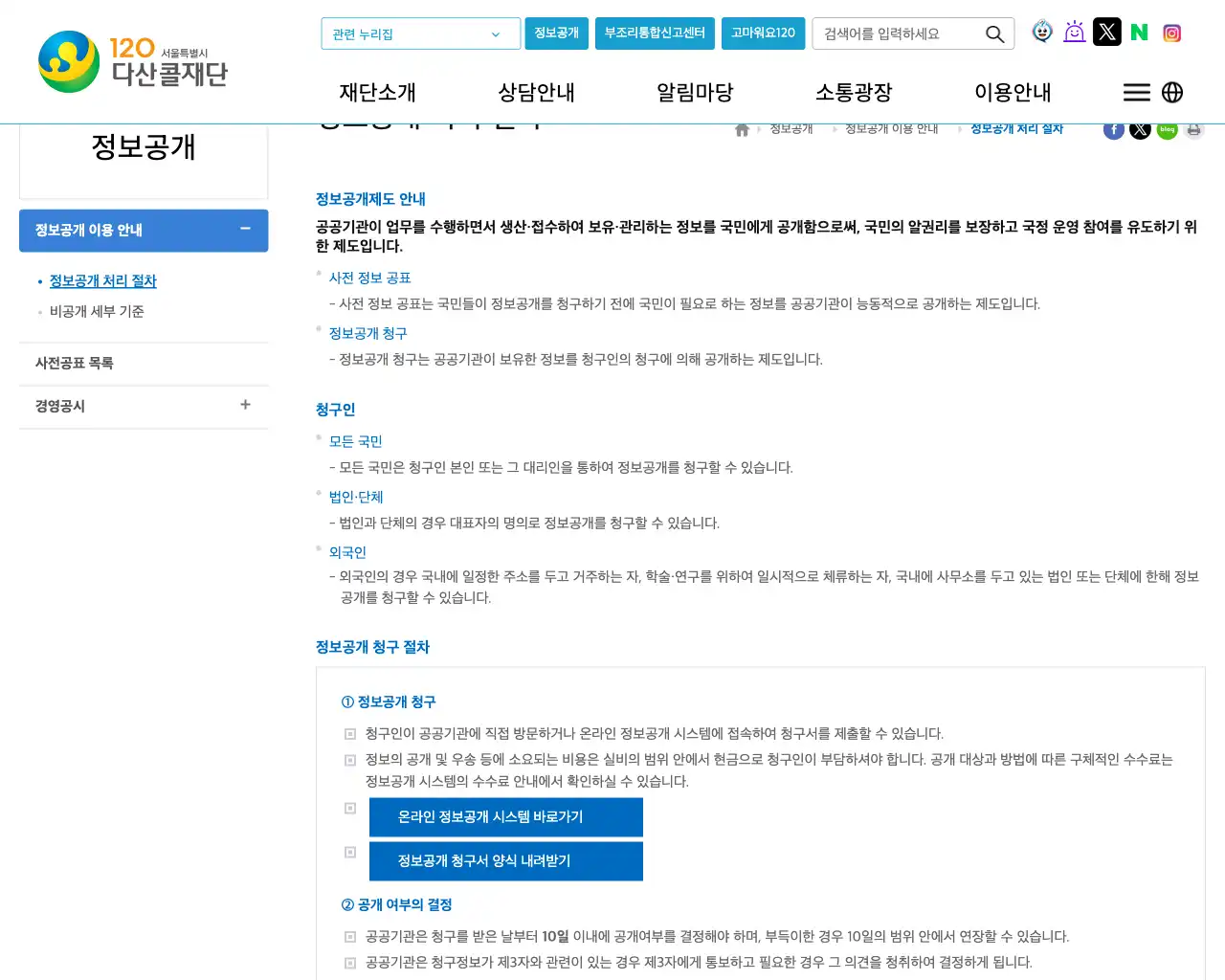Click the 모든 국민 subheading

point(356,441)
